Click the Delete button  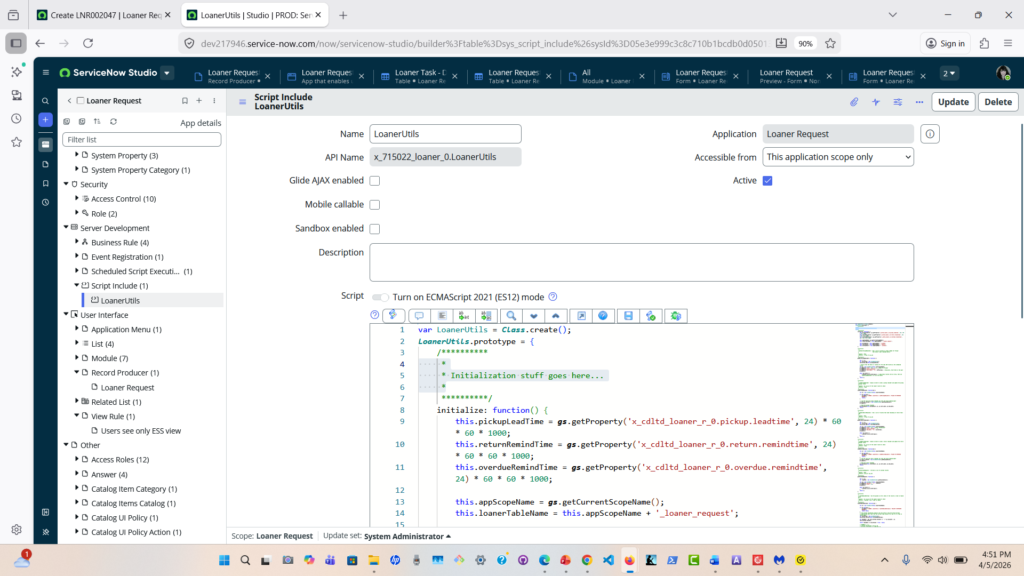coord(997,102)
